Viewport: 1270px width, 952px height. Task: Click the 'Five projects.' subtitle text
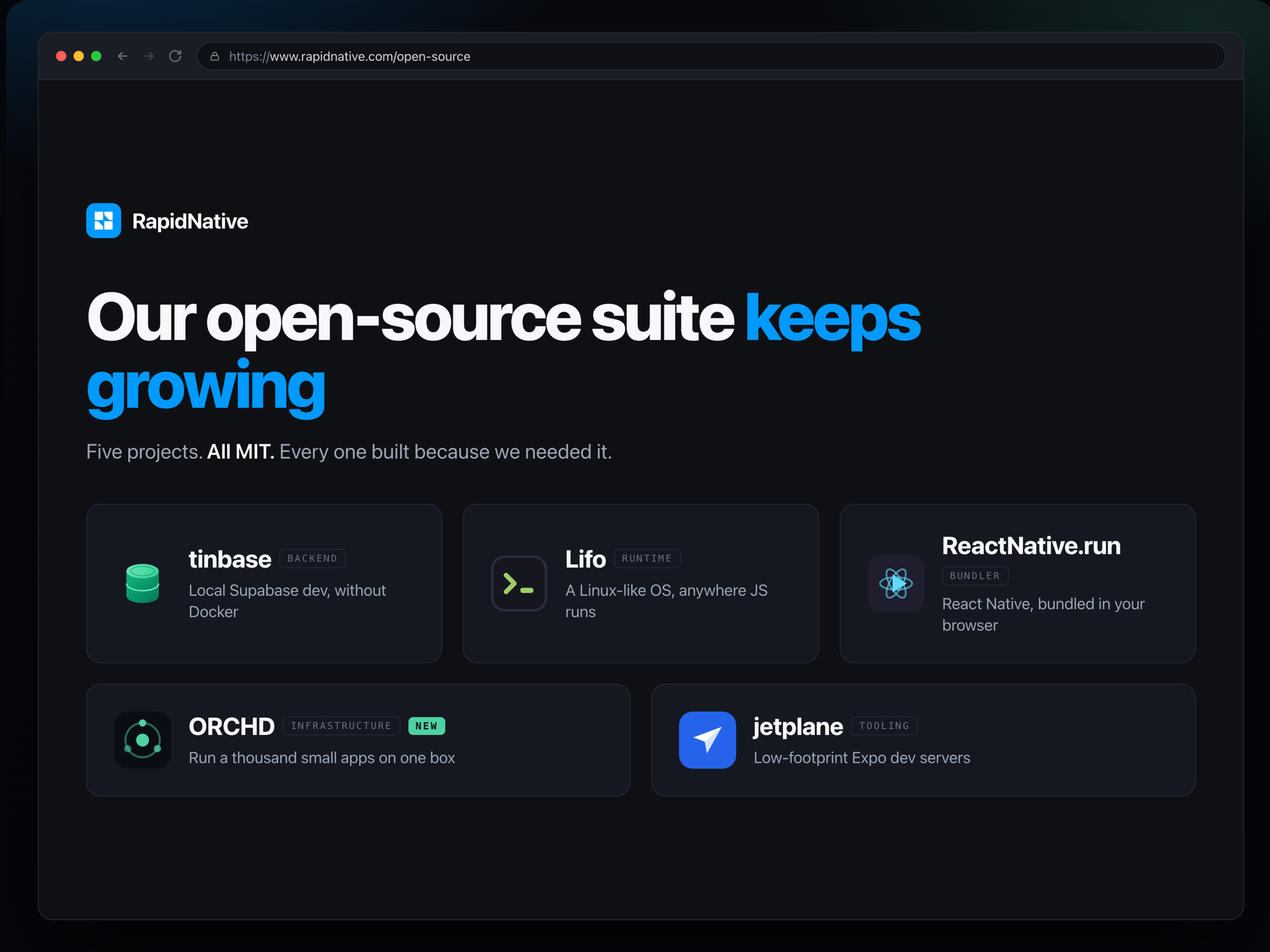pyautogui.click(x=144, y=452)
